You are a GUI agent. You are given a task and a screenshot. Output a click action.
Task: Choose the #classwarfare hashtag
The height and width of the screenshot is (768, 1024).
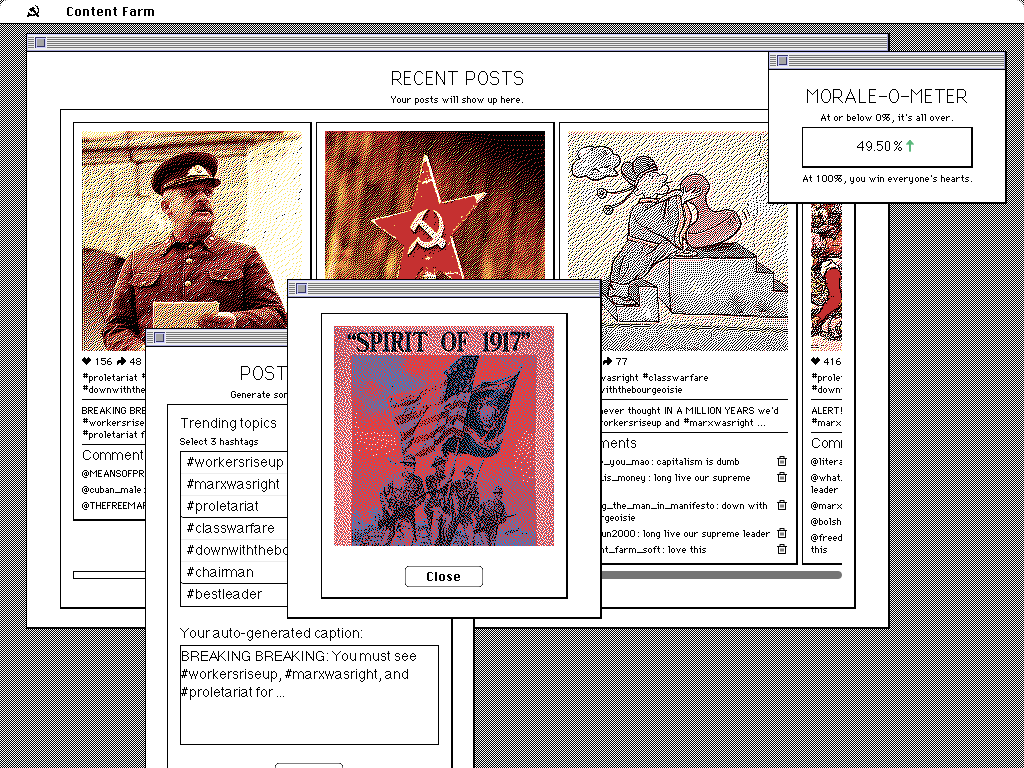coord(234,528)
